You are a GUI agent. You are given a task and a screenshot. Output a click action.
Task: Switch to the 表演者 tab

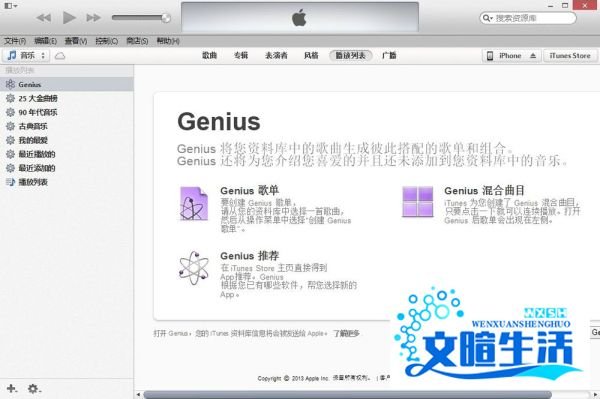(276, 55)
